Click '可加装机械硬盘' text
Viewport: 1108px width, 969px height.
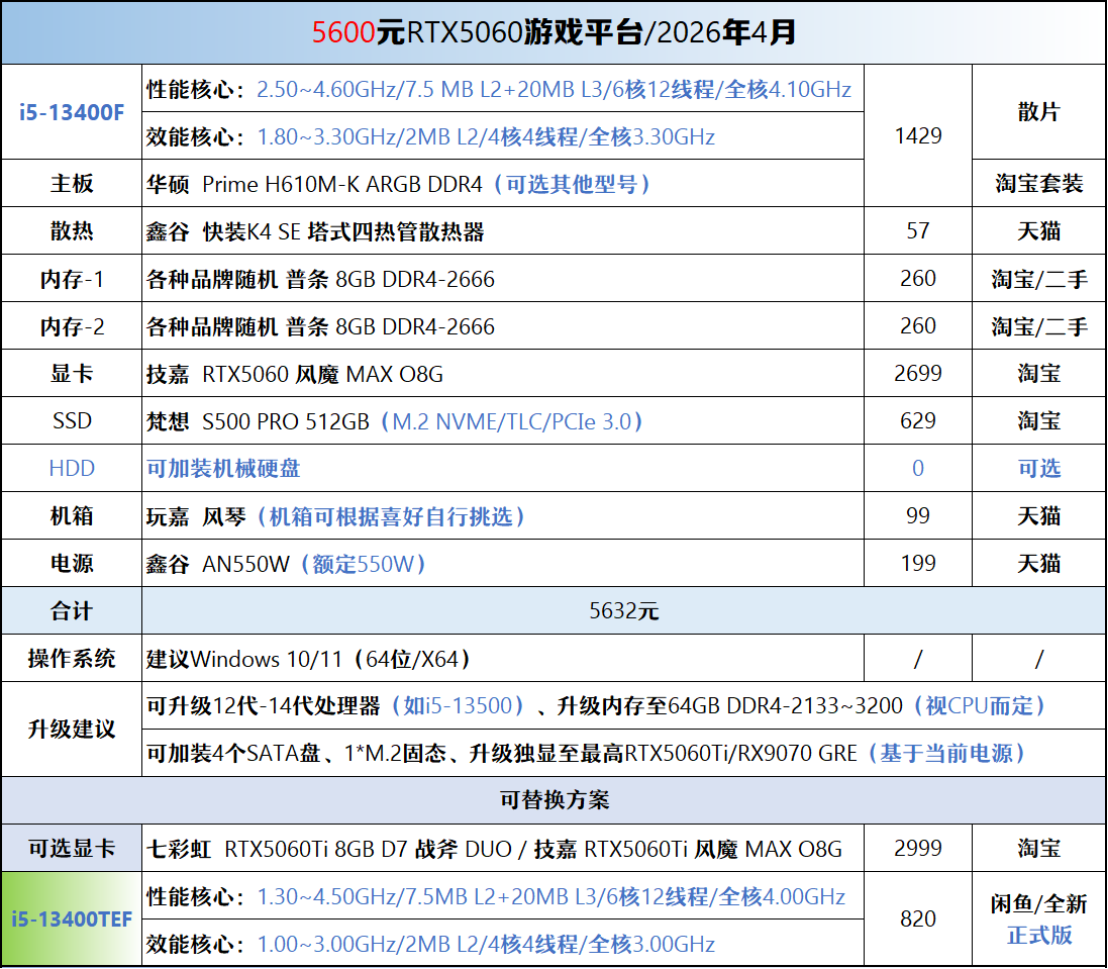click(223, 468)
